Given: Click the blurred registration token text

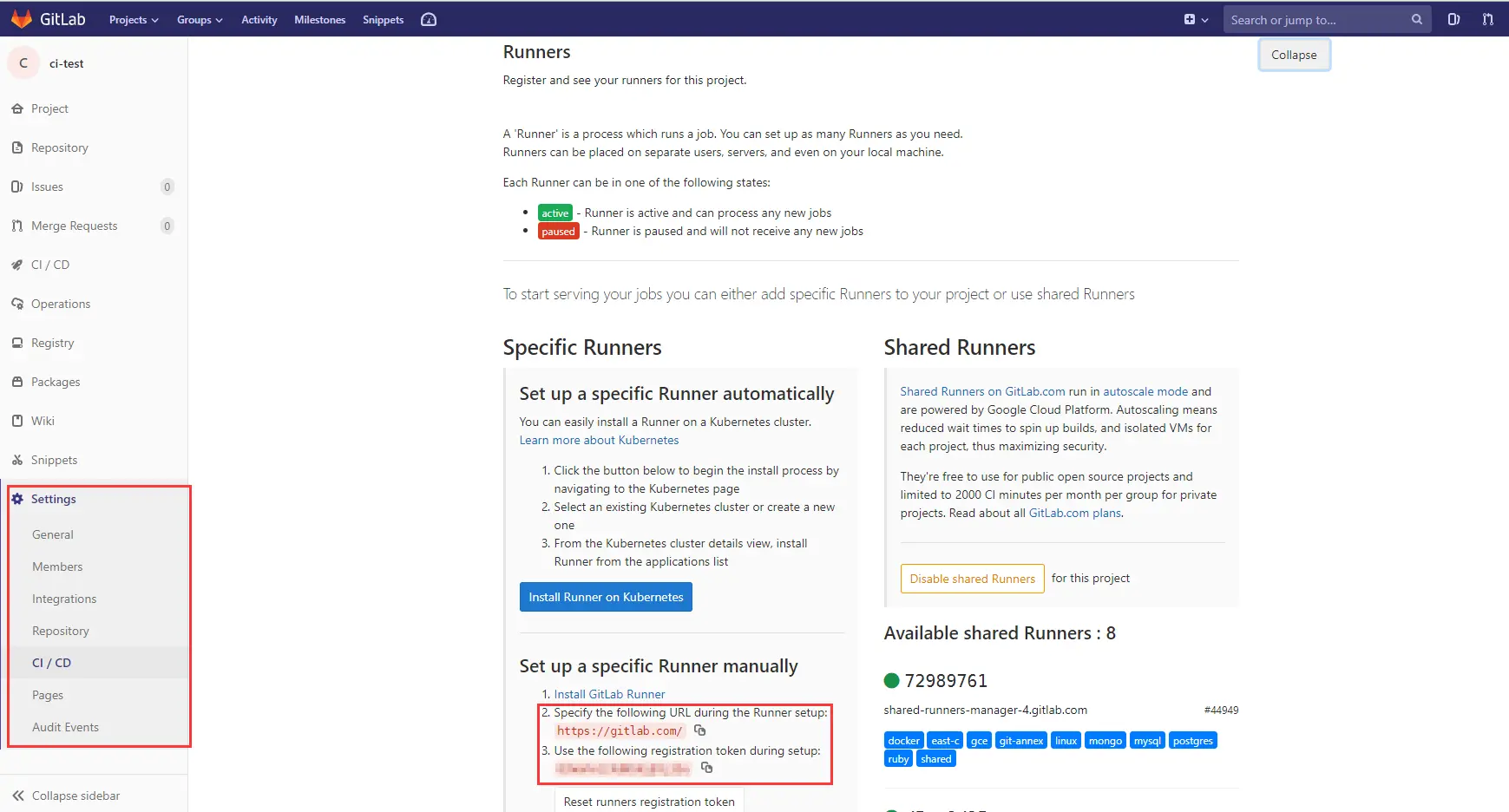Looking at the screenshot, I should click(622, 768).
